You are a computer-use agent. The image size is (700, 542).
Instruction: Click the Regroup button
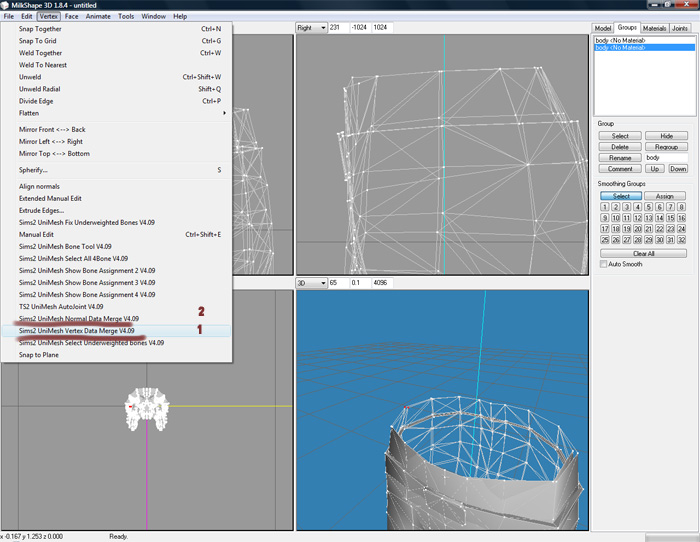tap(666, 147)
